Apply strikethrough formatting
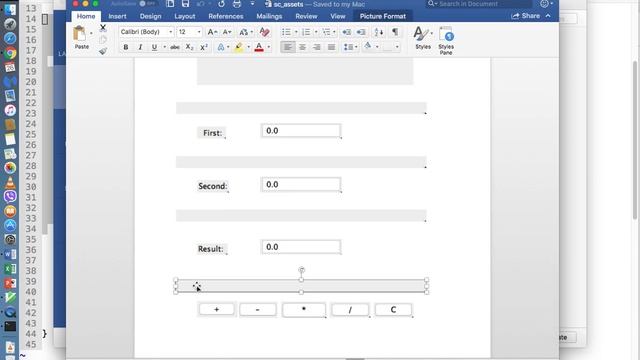This screenshot has width=640, height=360. 175,47
